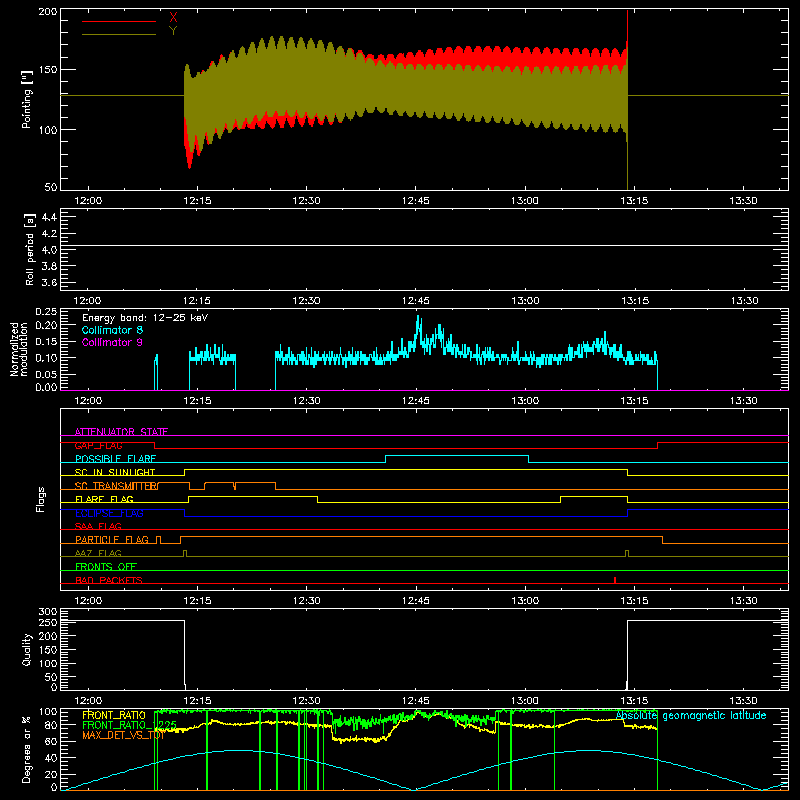Viewport: 800px width, 800px height.
Task: Click the "Absolute geomagnetic latitude" label
Action: point(691,715)
